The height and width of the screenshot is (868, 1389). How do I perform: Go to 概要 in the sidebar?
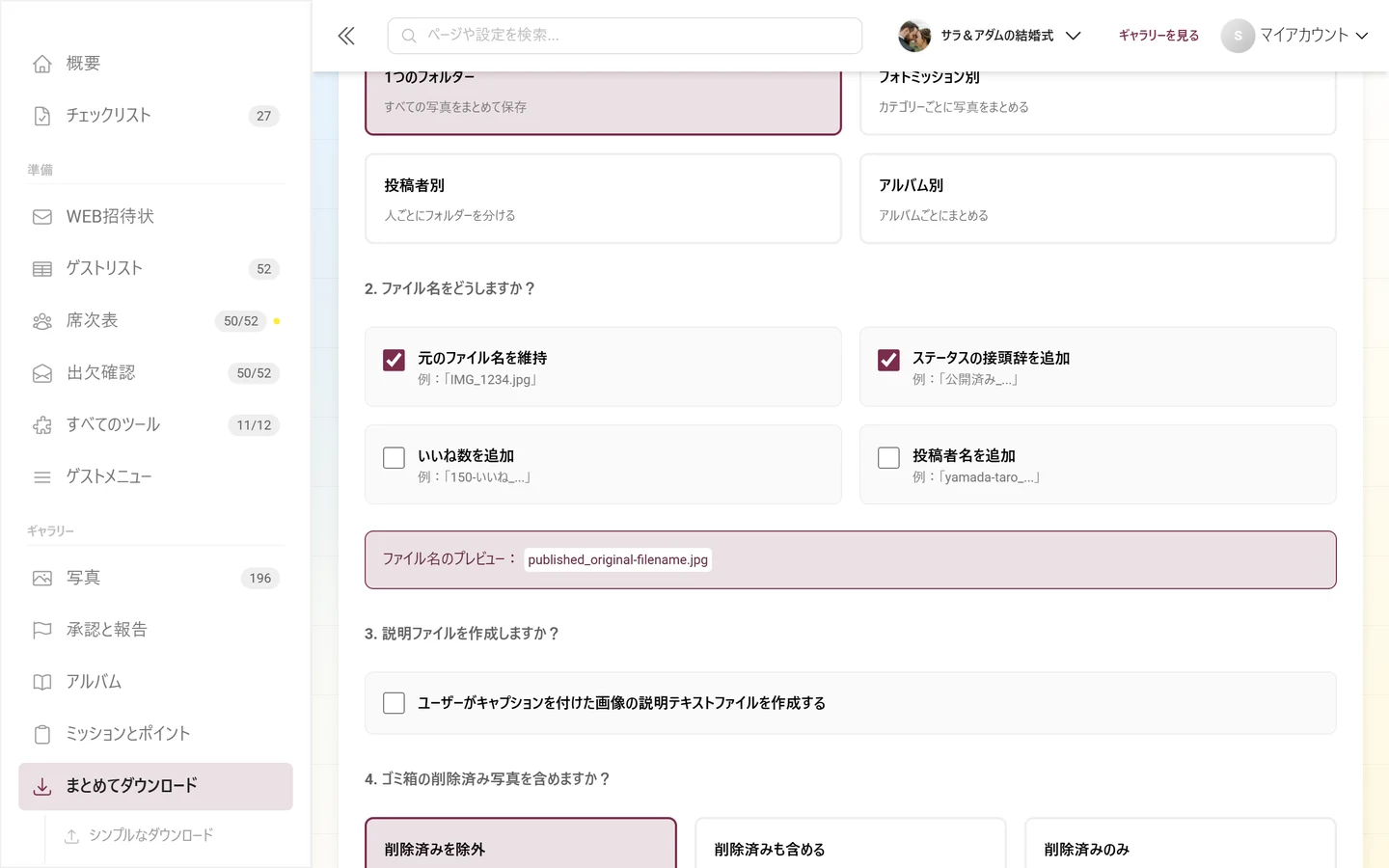(x=155, y=64)
